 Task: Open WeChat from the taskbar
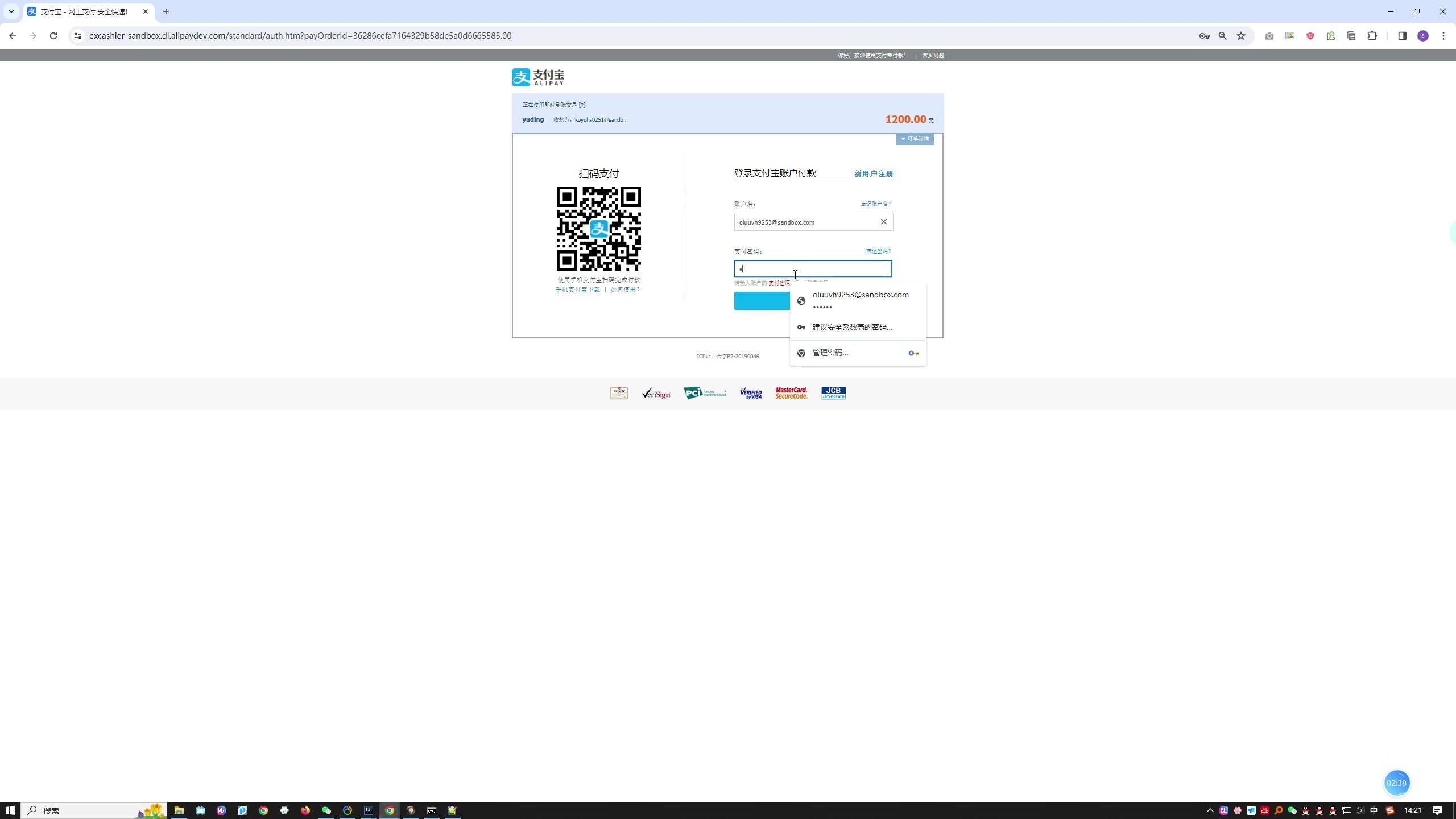(x=326, y=810)
